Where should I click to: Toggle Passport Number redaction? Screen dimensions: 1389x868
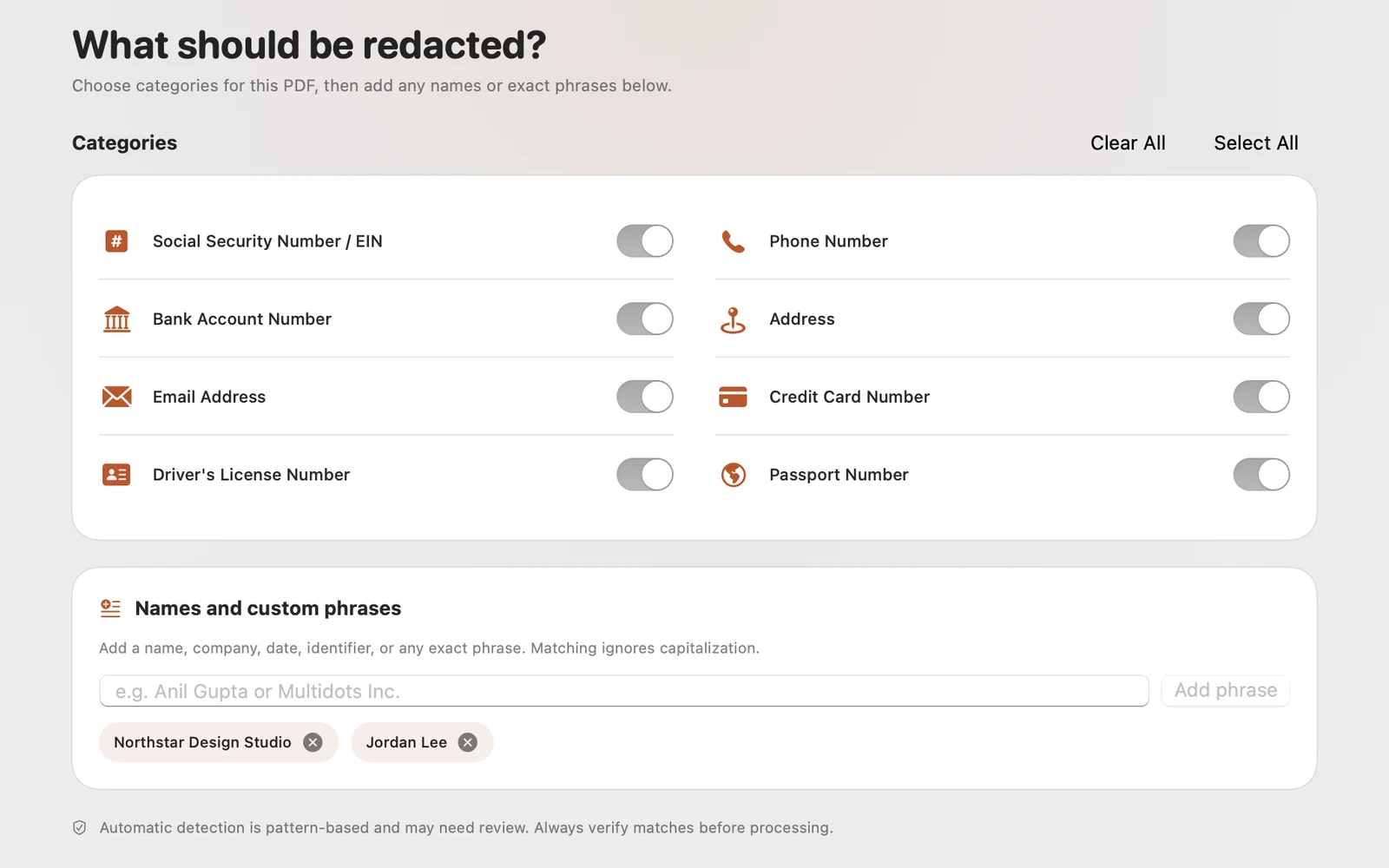(x=1261, y=475)
